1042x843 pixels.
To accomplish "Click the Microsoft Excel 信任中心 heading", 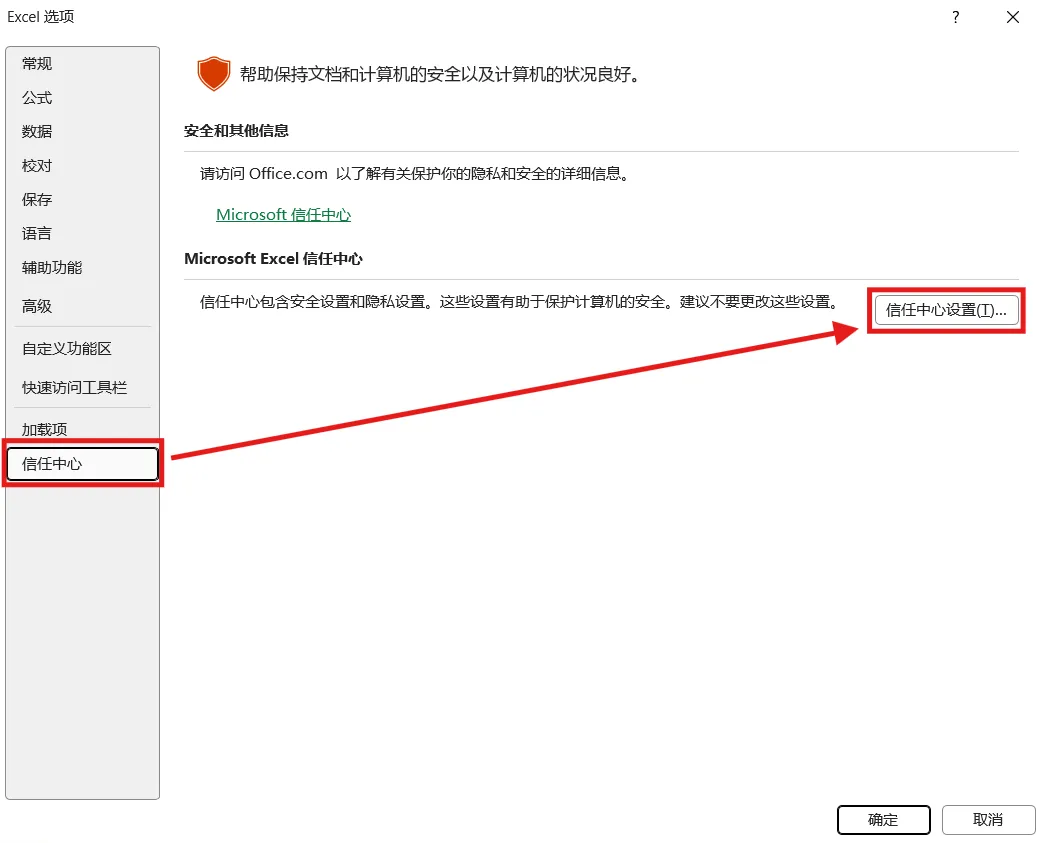I will 273,258.
